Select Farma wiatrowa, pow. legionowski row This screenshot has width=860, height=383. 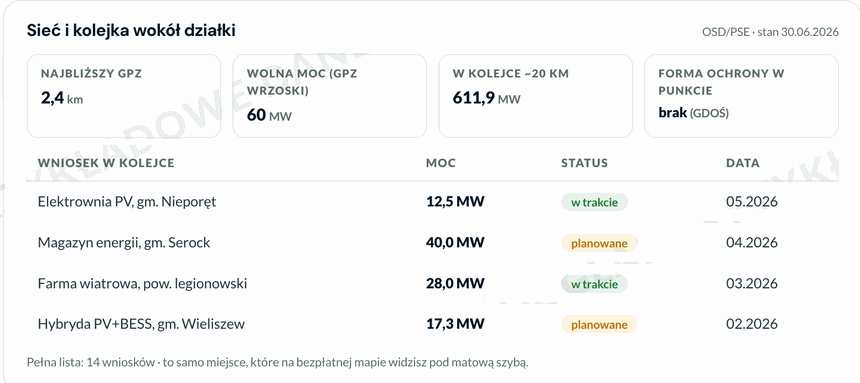pyautogui.click(x=433, y=284)
